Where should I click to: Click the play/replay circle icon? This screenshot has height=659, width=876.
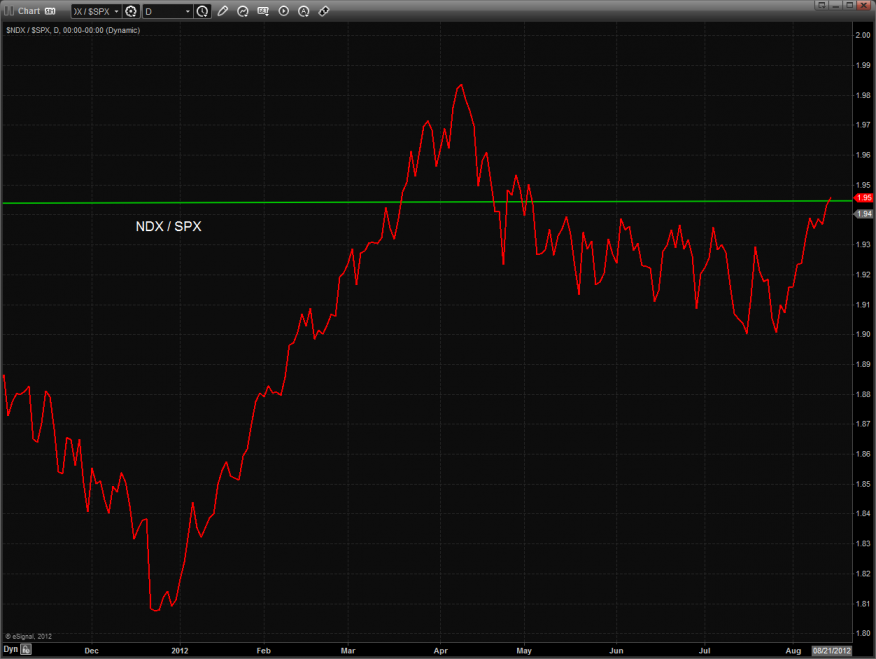pos(284,11)
